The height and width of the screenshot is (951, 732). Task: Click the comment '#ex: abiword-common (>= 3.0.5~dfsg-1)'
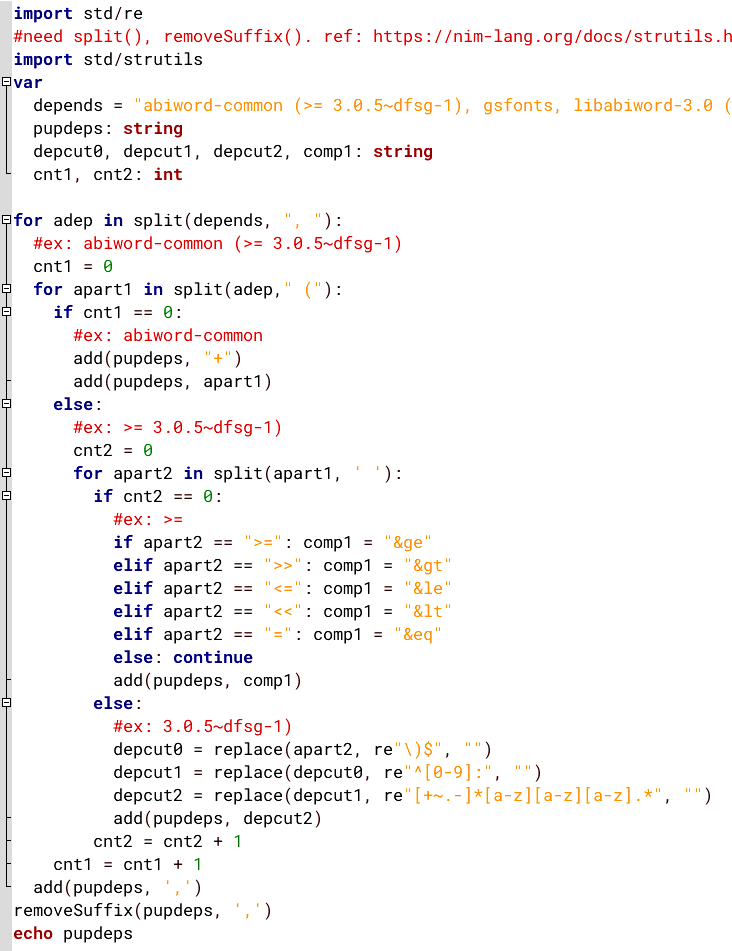coord(218,243)
